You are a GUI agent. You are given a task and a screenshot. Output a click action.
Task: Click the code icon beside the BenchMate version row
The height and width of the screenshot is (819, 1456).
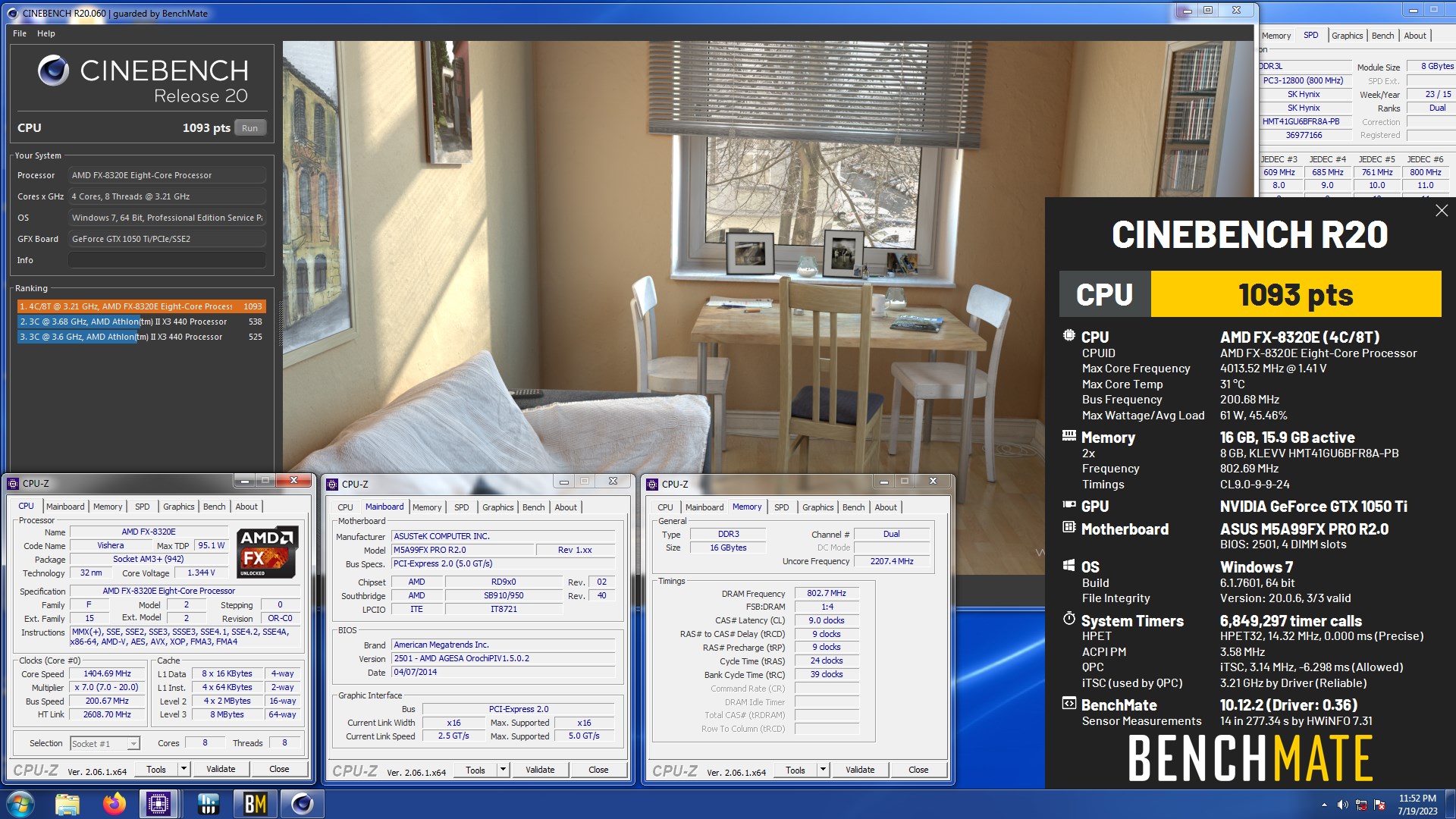point(1069,704)
